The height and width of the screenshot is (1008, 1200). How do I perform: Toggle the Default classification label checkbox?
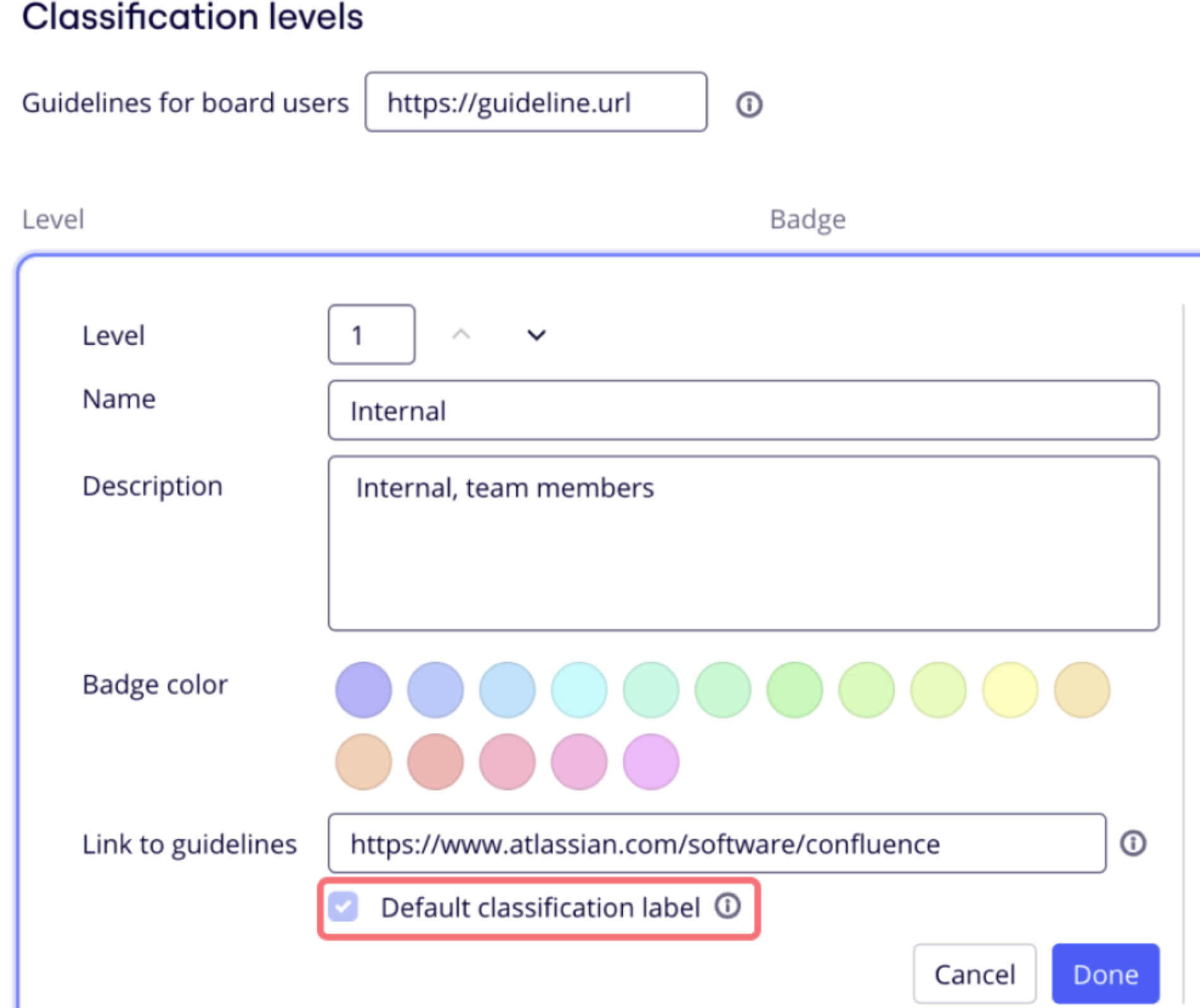343,907
